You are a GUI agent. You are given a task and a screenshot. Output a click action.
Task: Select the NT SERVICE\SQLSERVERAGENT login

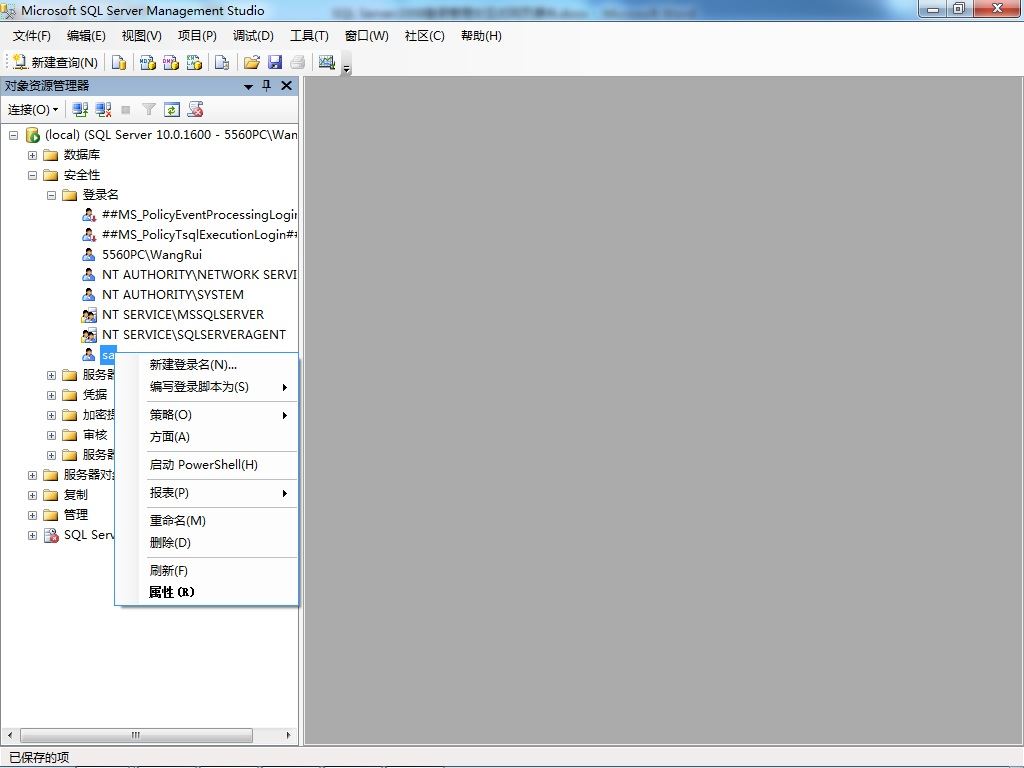coord(194,334)
